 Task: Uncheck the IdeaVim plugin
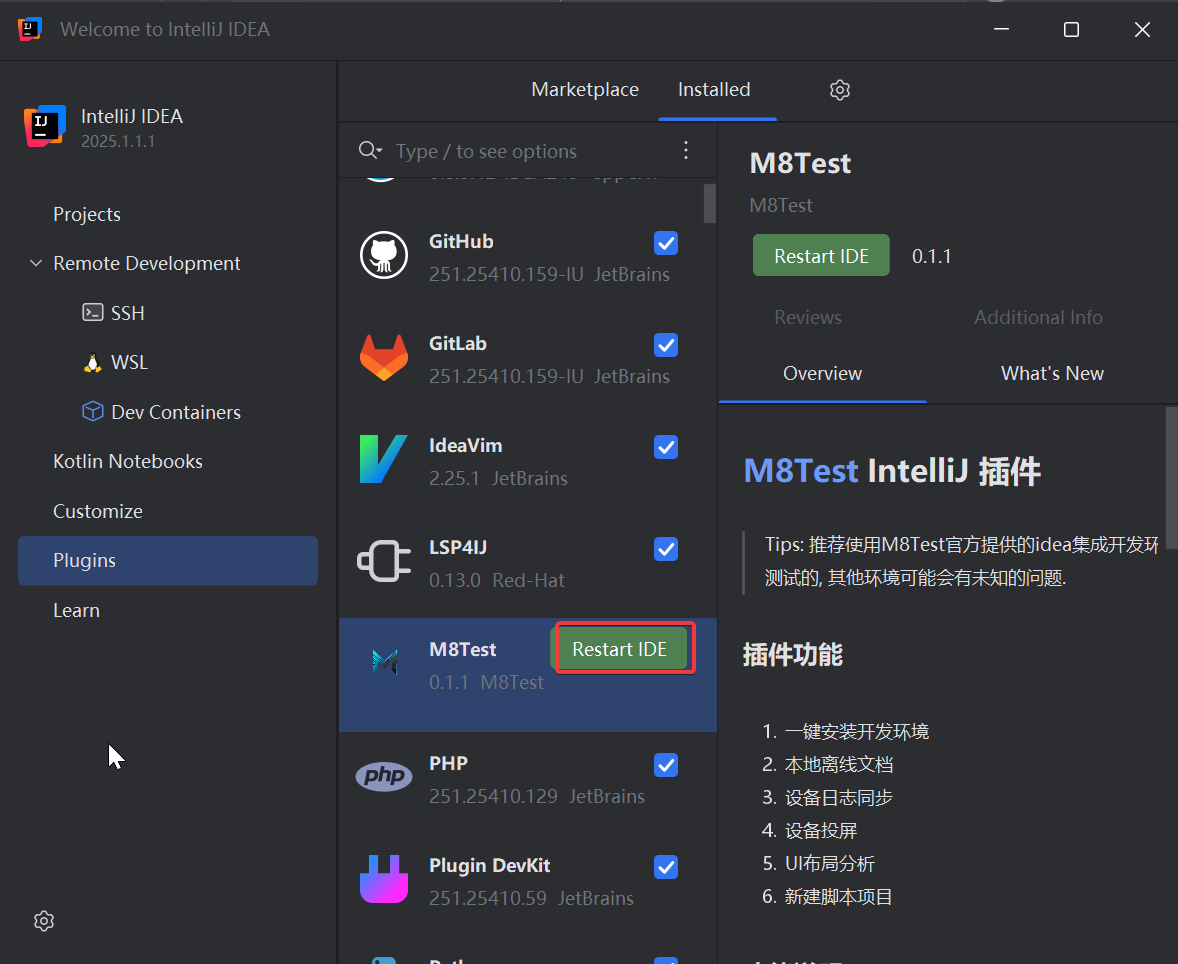[x=665, y=447]
